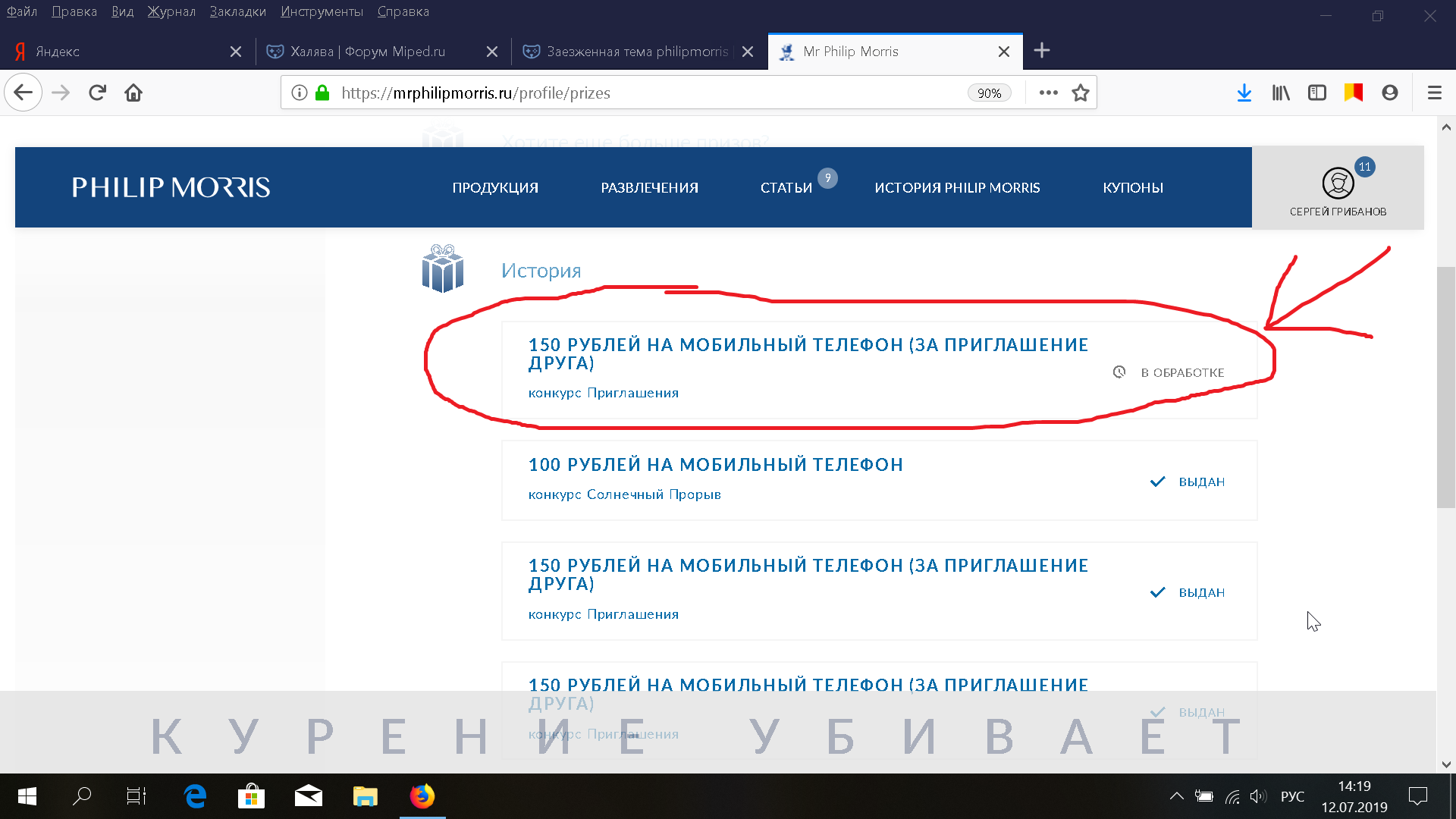Click the scrollbar down arrow
This screenshot has height=819, width=1456.
point(1446,764)
